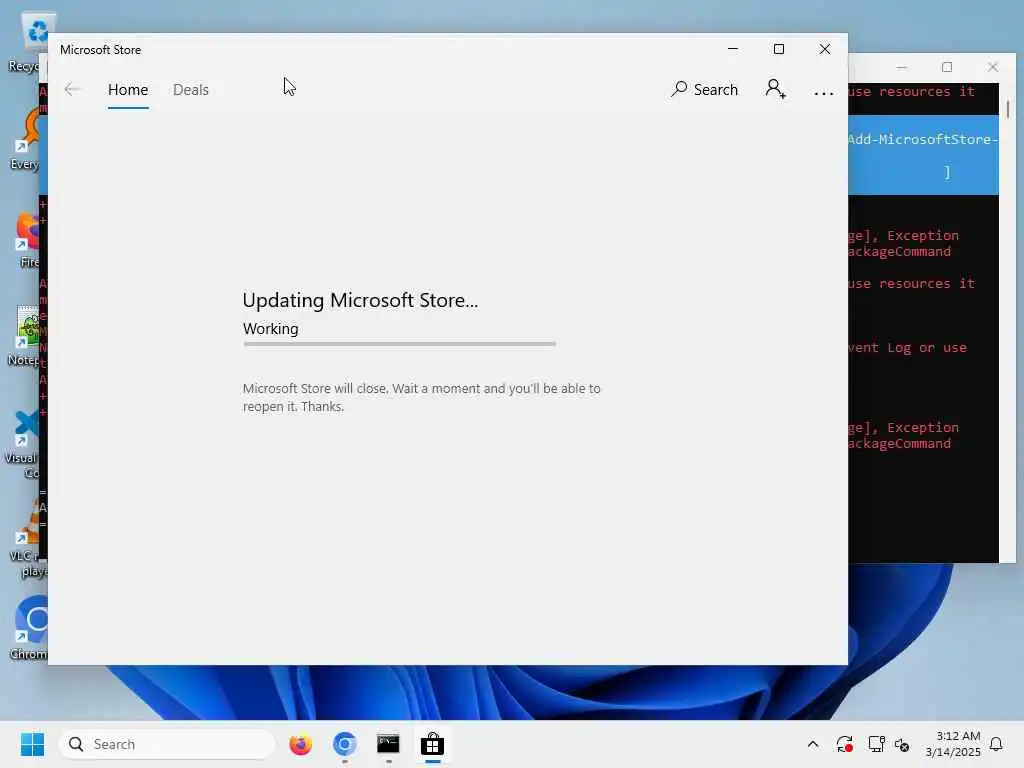Open Chromium from the taskbar
Screen dimensions: 1024x768
pos(345,744)
